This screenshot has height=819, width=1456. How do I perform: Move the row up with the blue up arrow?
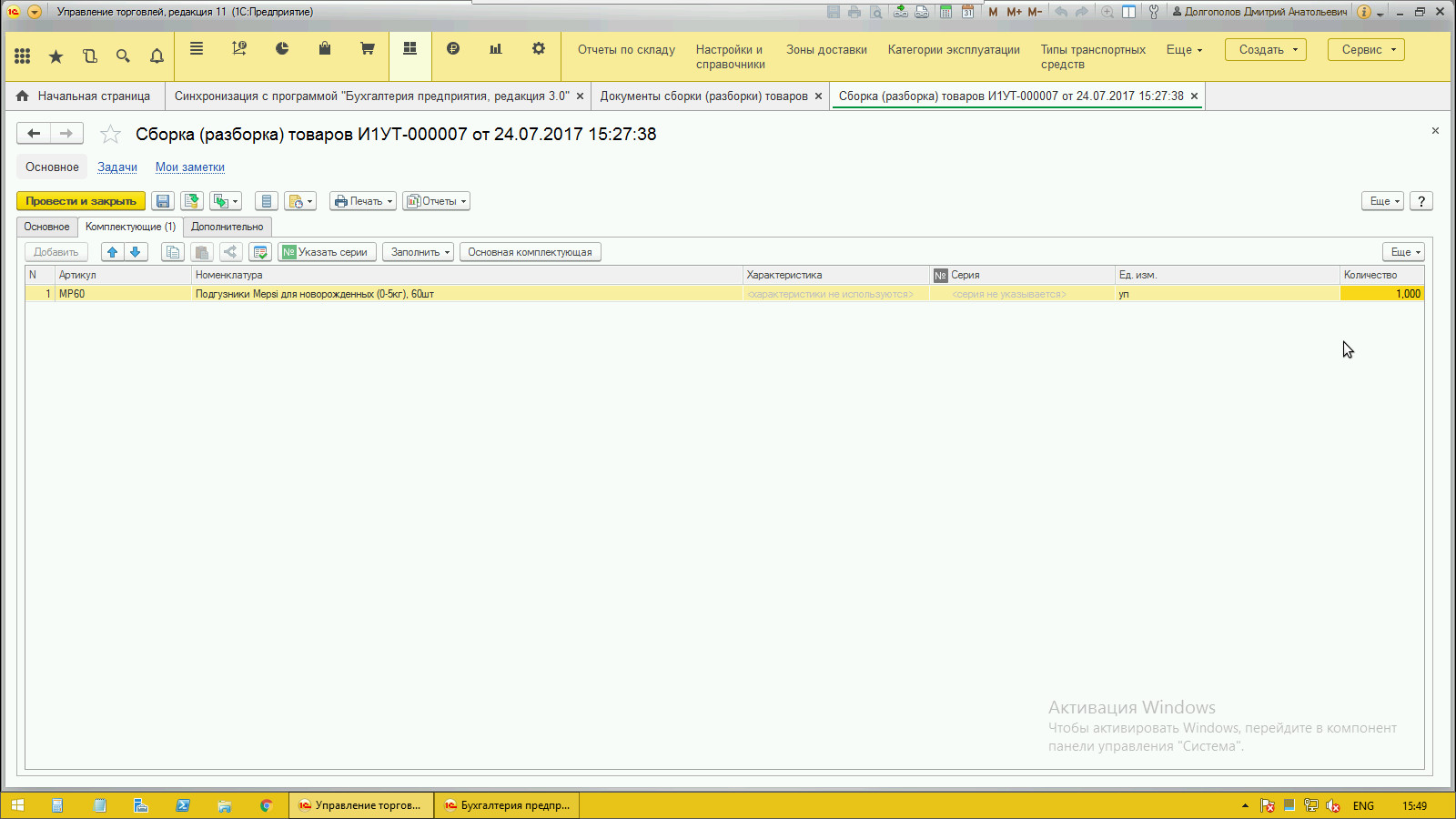click(x=113, y=252)
